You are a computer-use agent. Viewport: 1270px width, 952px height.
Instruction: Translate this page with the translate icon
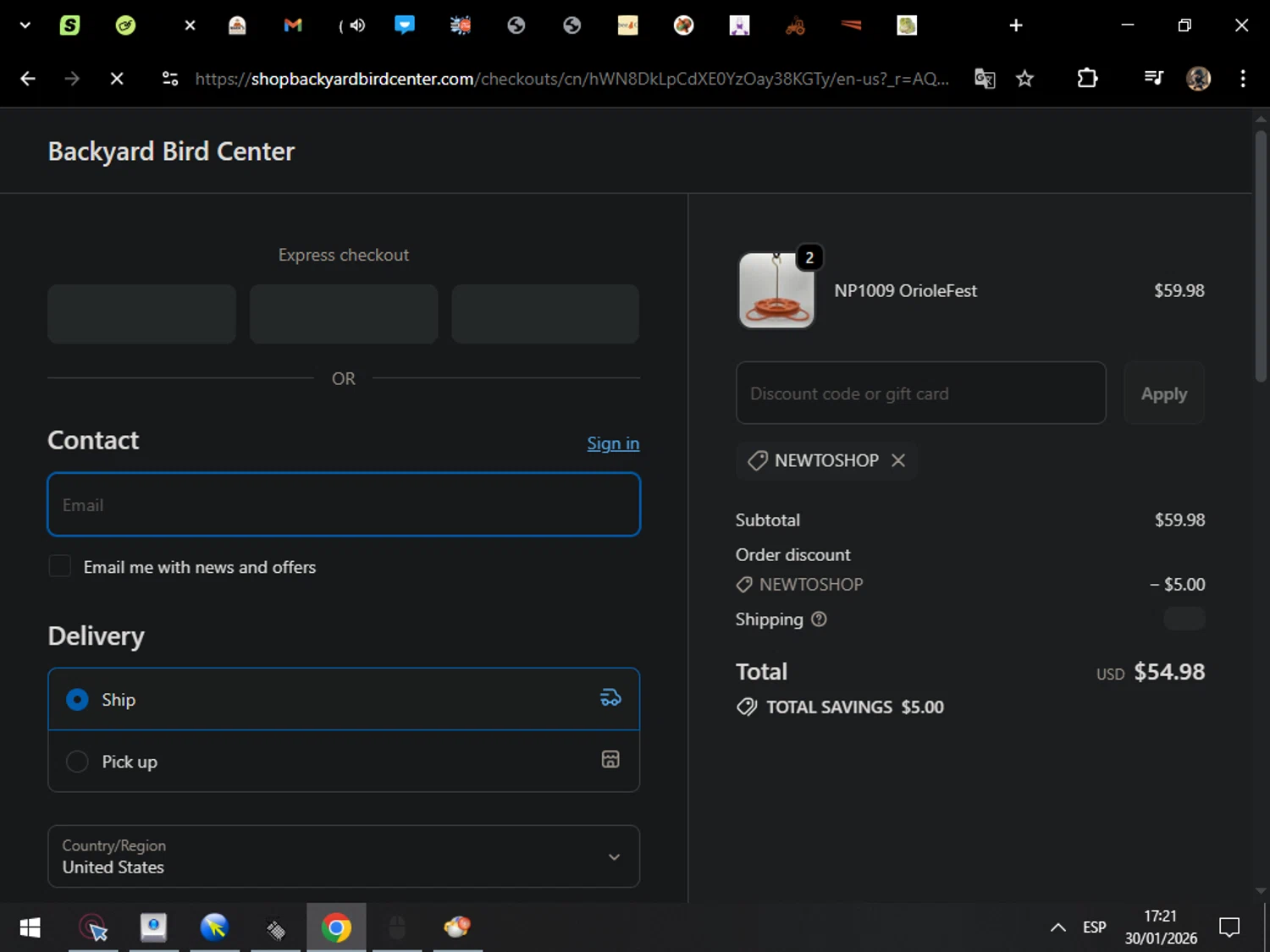(x=985, y=79)
